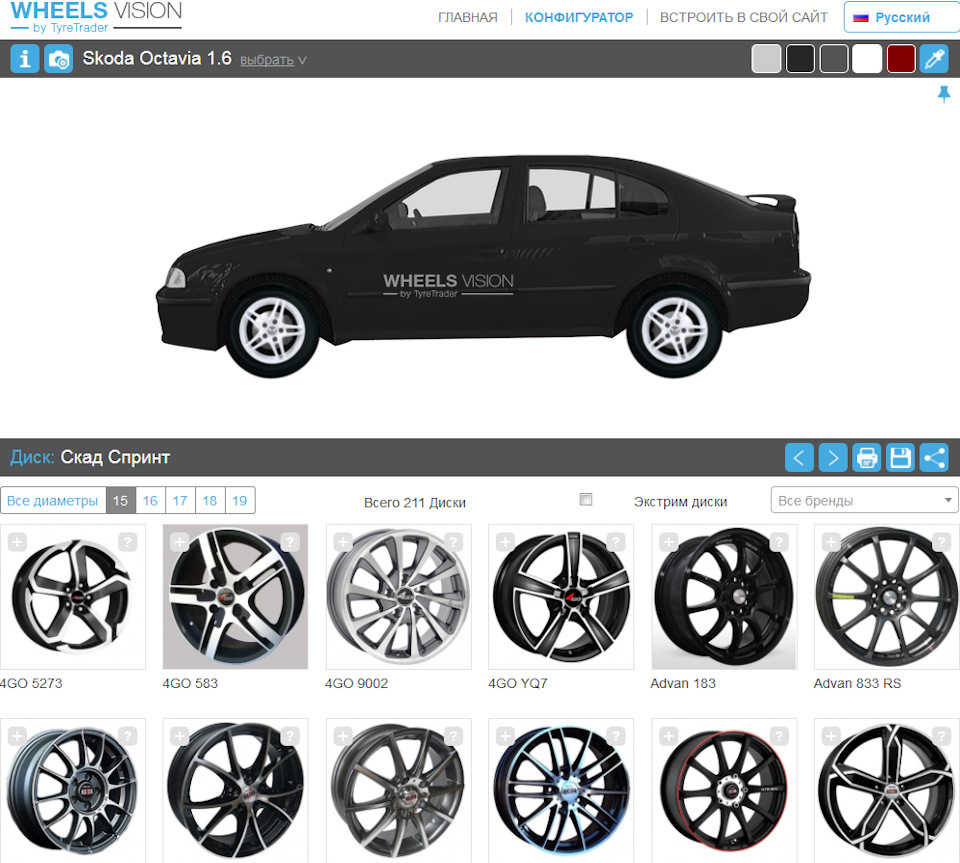Open ВСТРОИТЬ В СВОЙ САЙТ page
Screen dimensions: 960x863
pyautogui.click(x=743, y=17)
